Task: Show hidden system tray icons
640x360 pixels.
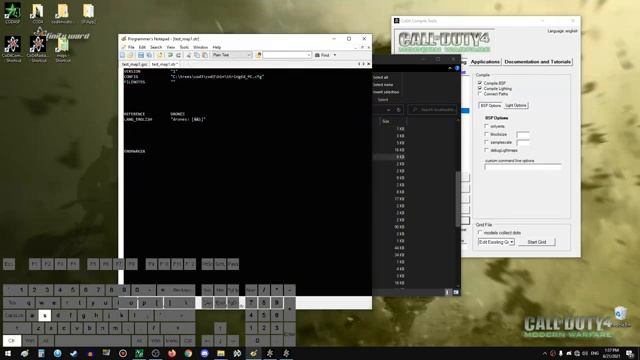Action: tap(544, 353)
